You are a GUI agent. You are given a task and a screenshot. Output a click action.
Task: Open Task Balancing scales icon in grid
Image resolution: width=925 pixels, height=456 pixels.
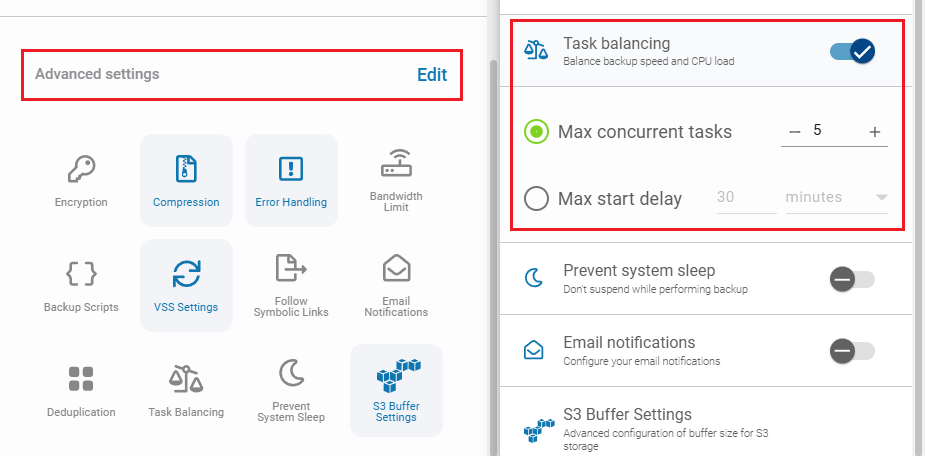coord(186,379)
